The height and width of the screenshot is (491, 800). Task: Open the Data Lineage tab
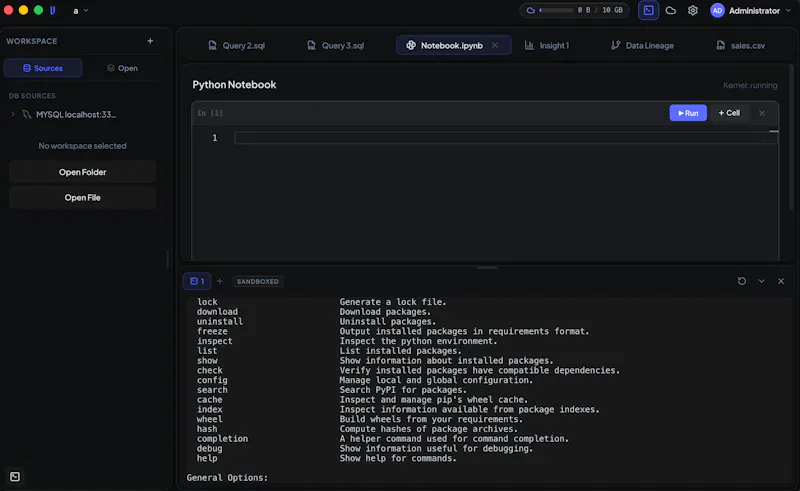point(642,45)
